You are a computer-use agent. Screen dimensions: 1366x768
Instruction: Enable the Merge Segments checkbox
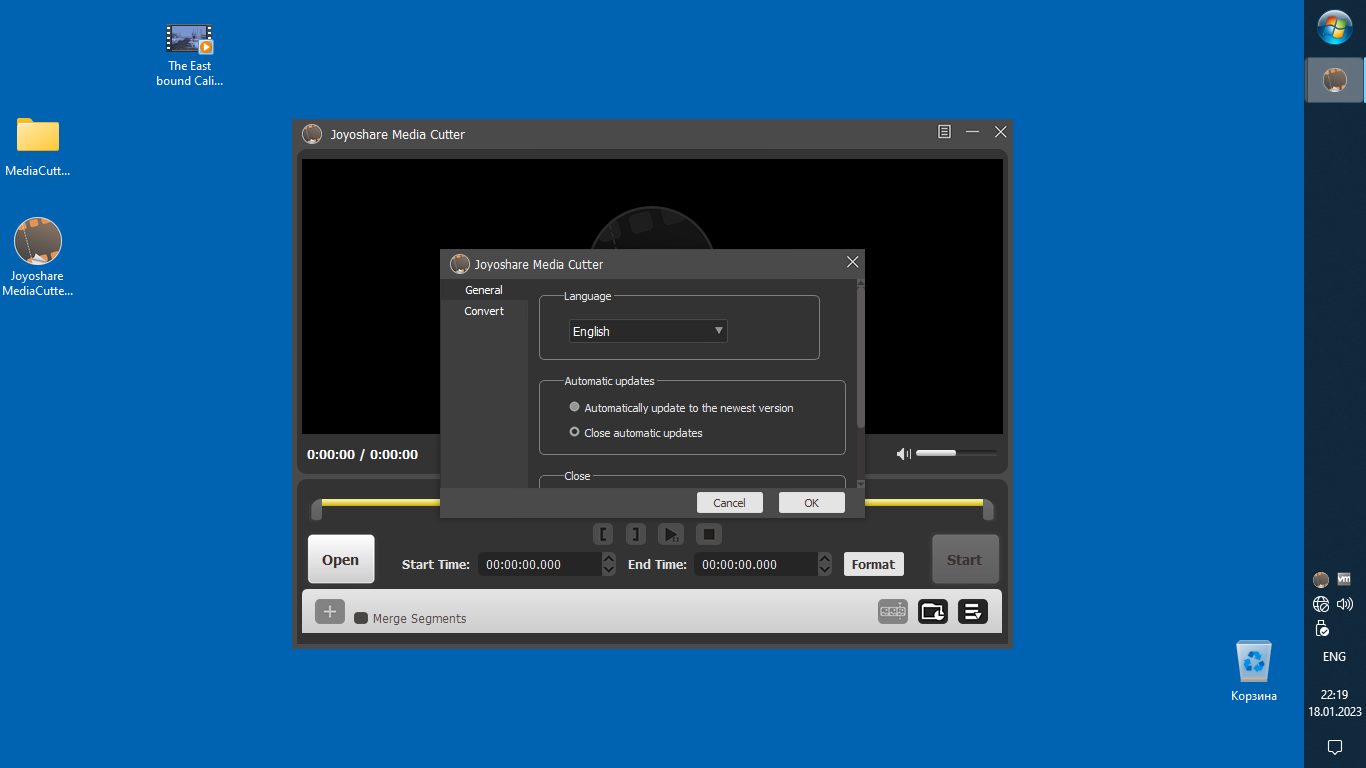[361, 618]
